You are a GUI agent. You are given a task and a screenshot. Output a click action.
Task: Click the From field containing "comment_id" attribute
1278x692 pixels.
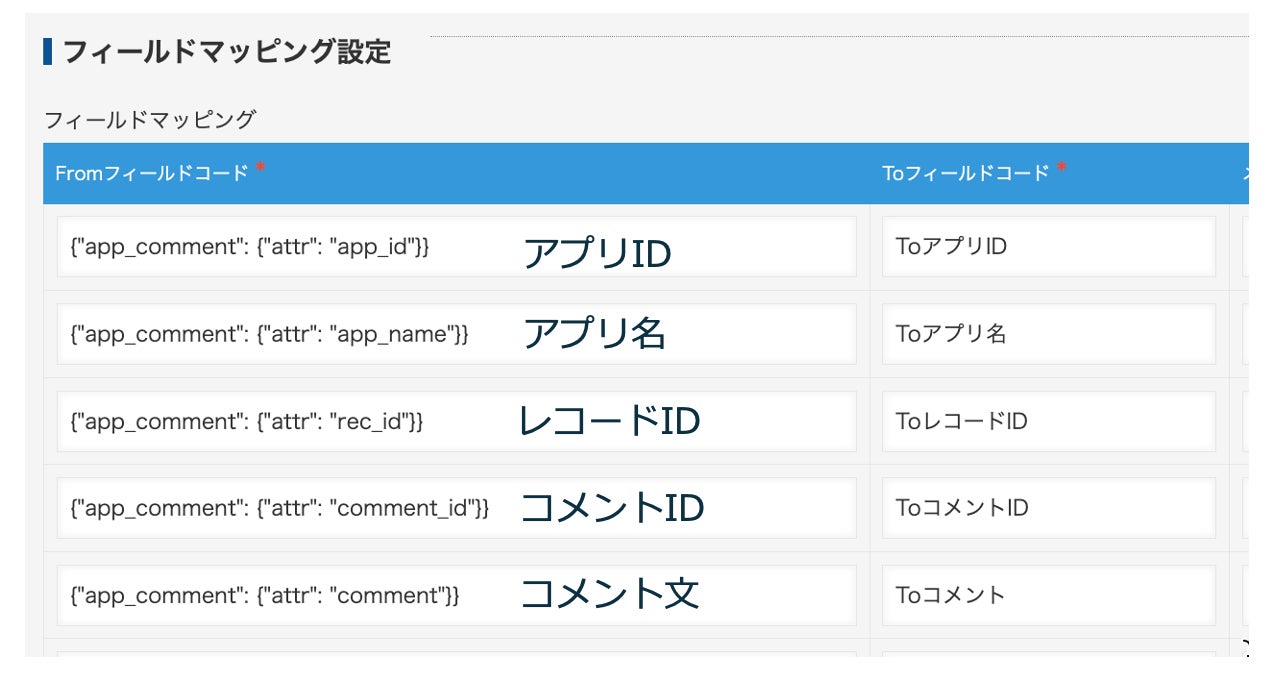[280, 509]
